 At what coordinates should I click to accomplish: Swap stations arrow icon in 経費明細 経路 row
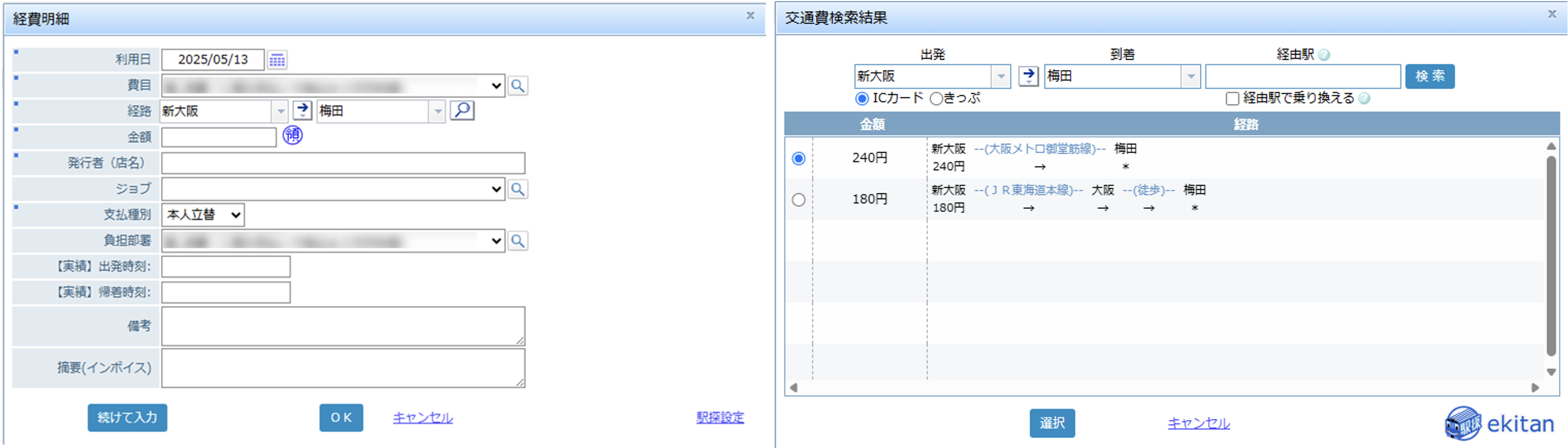[303, 111]
